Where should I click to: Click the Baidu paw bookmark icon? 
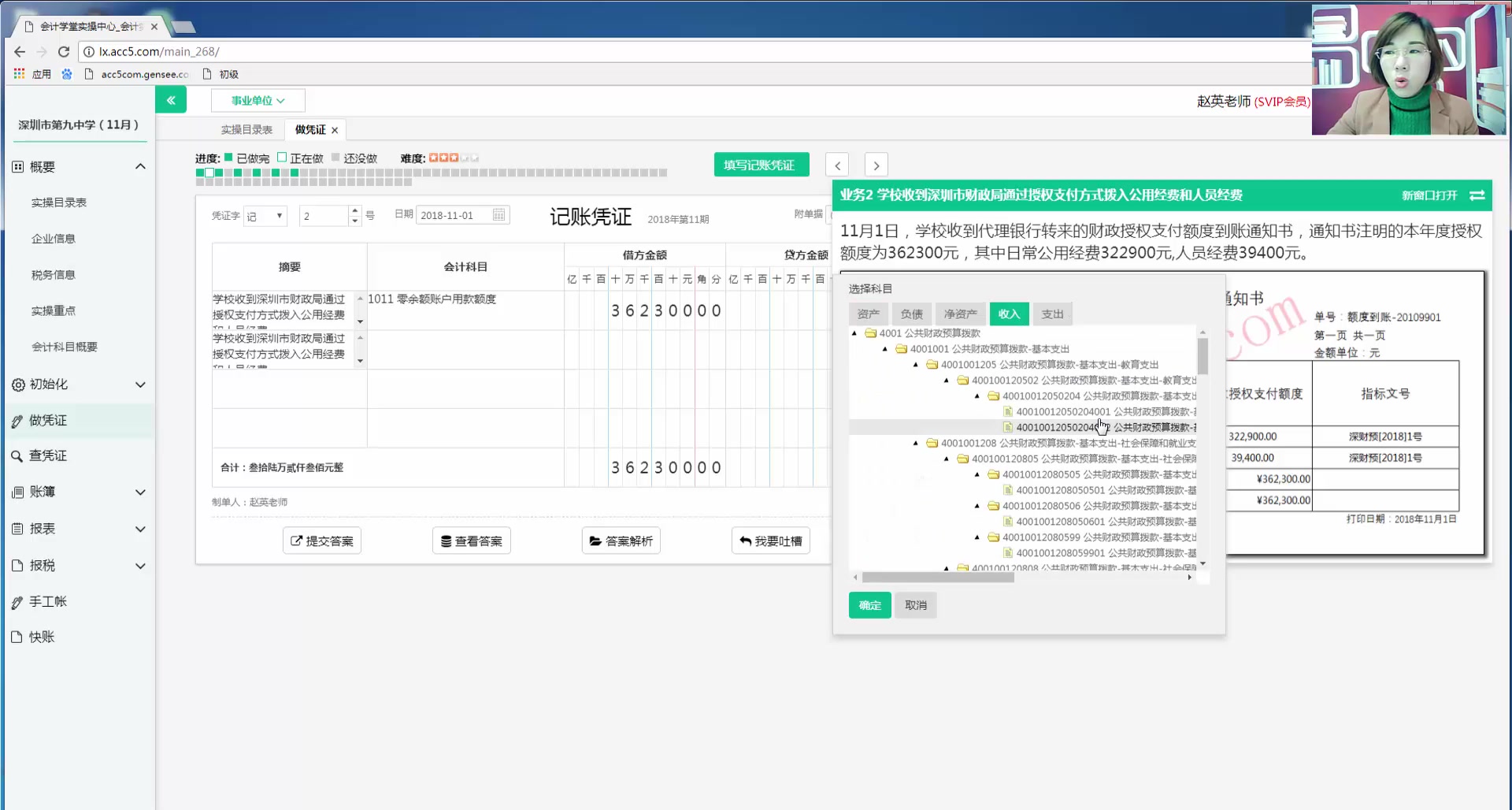pyautogui.click(x=67, y=73)
